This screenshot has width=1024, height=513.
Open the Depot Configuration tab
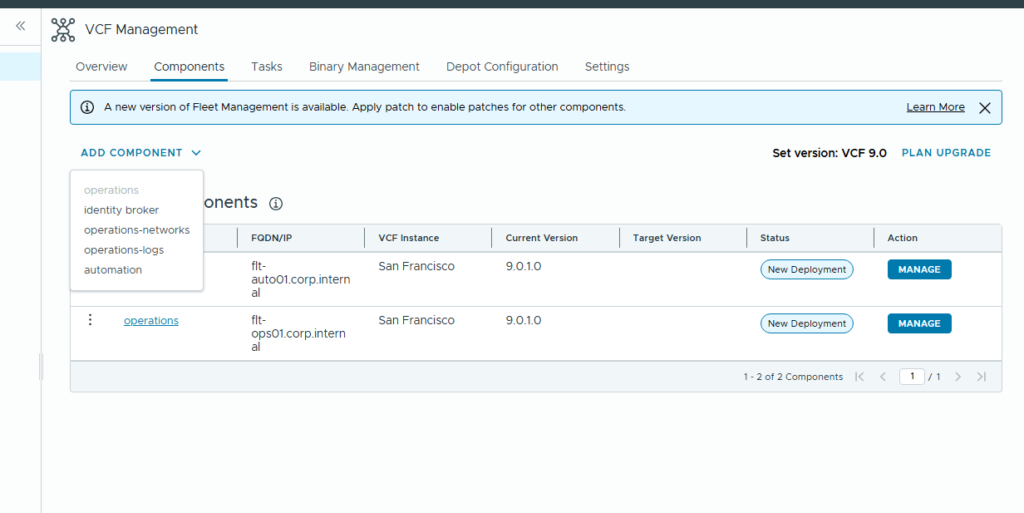[x=502, y=67]
